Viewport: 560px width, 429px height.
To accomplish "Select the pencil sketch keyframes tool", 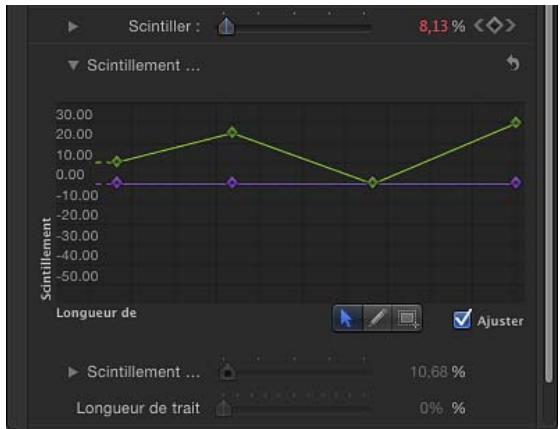I will click(x=377, y=318).
